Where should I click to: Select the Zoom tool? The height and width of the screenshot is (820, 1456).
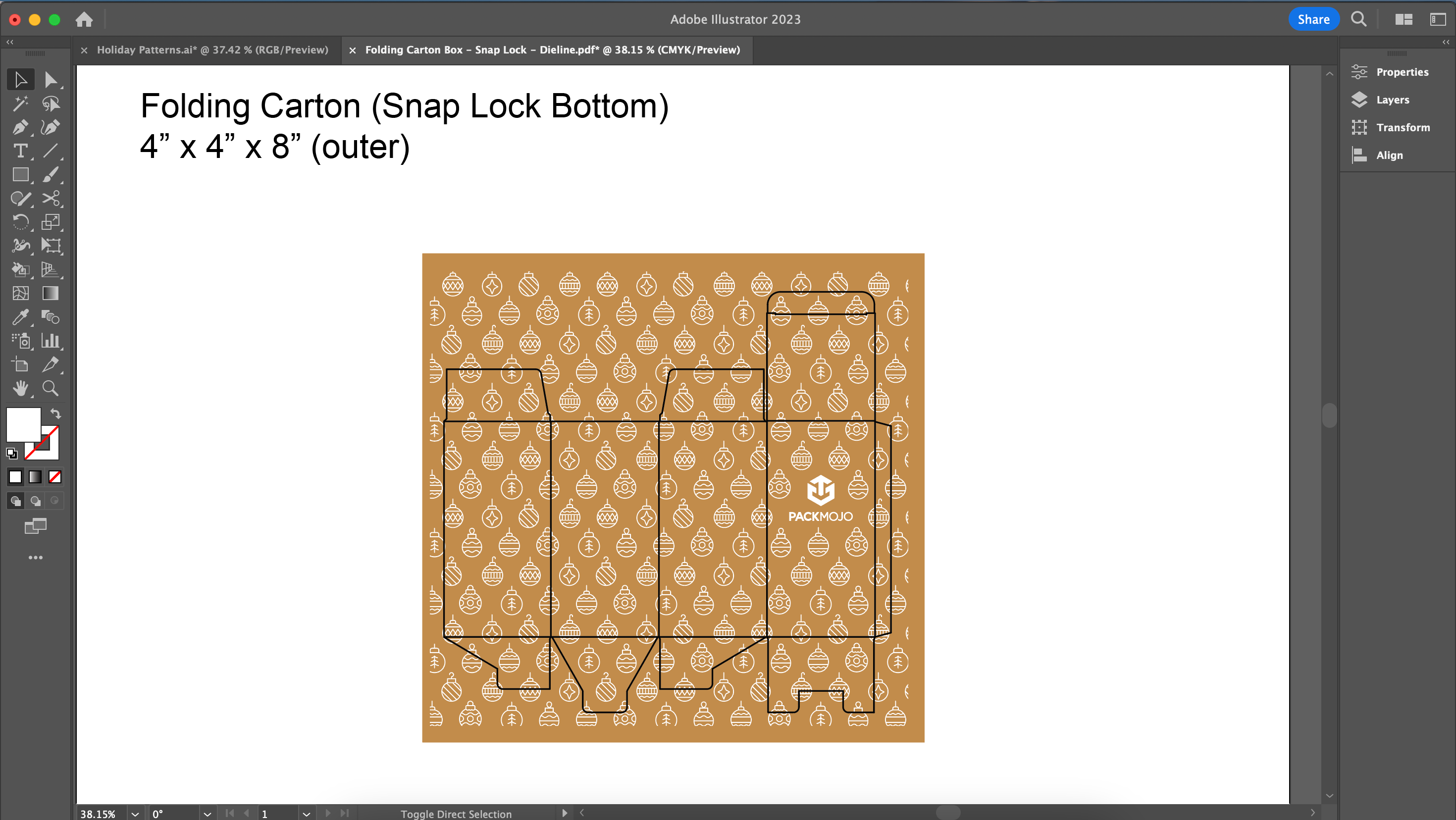point(49,388)
